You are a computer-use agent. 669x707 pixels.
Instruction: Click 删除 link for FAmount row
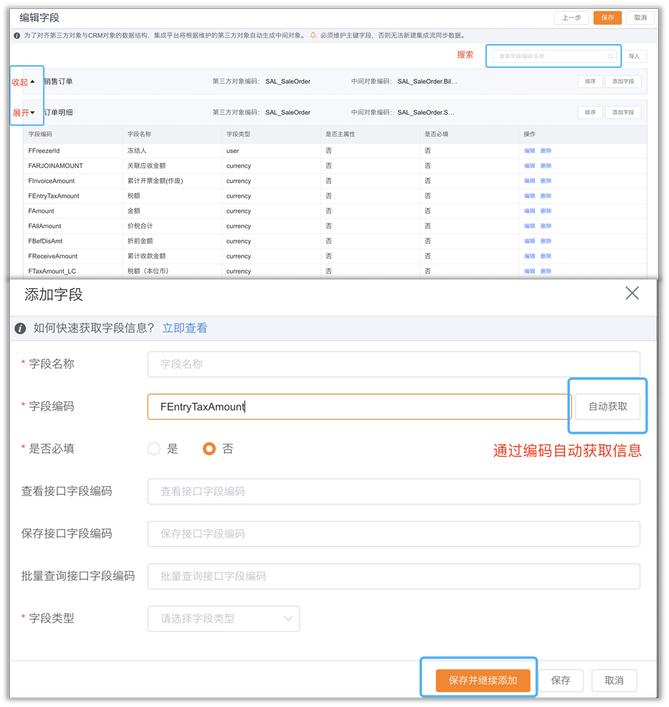pyautogui.click(x=546, y=211)
